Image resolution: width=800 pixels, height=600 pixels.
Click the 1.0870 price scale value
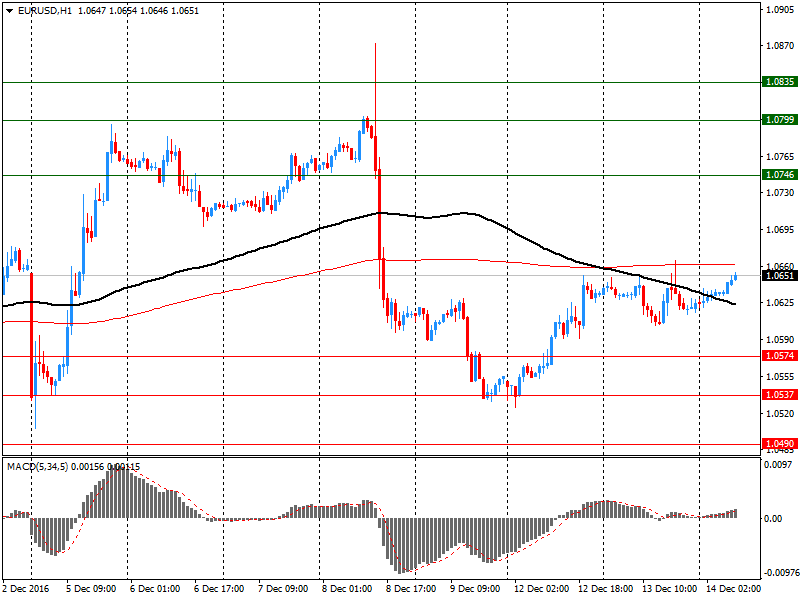tap(780, 46)
